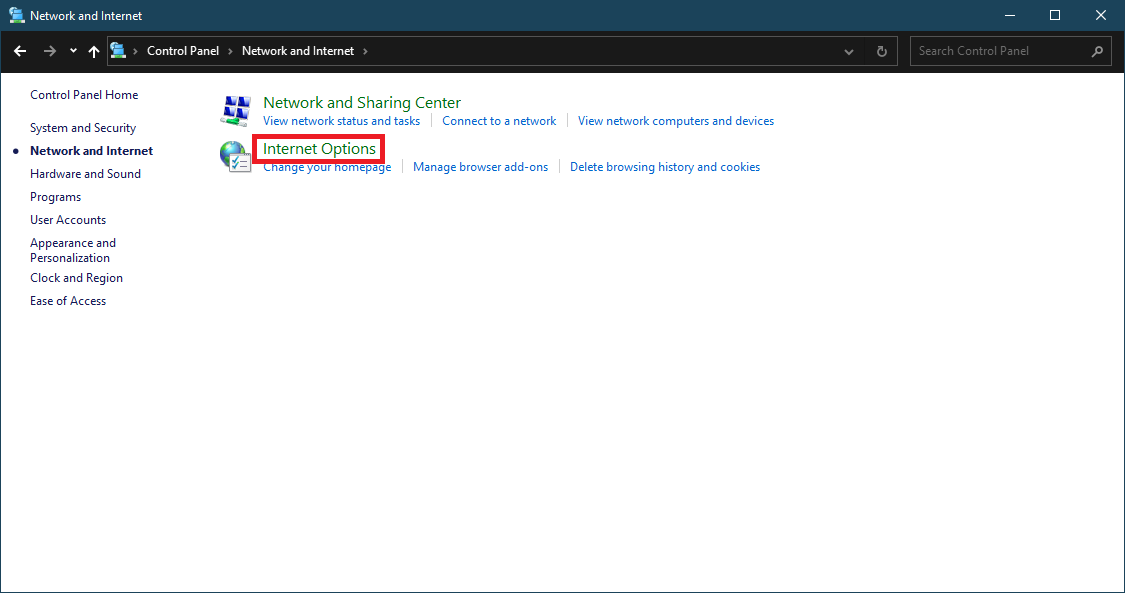
Task: Click View network status and tasks
Action: tap(342, 120)
